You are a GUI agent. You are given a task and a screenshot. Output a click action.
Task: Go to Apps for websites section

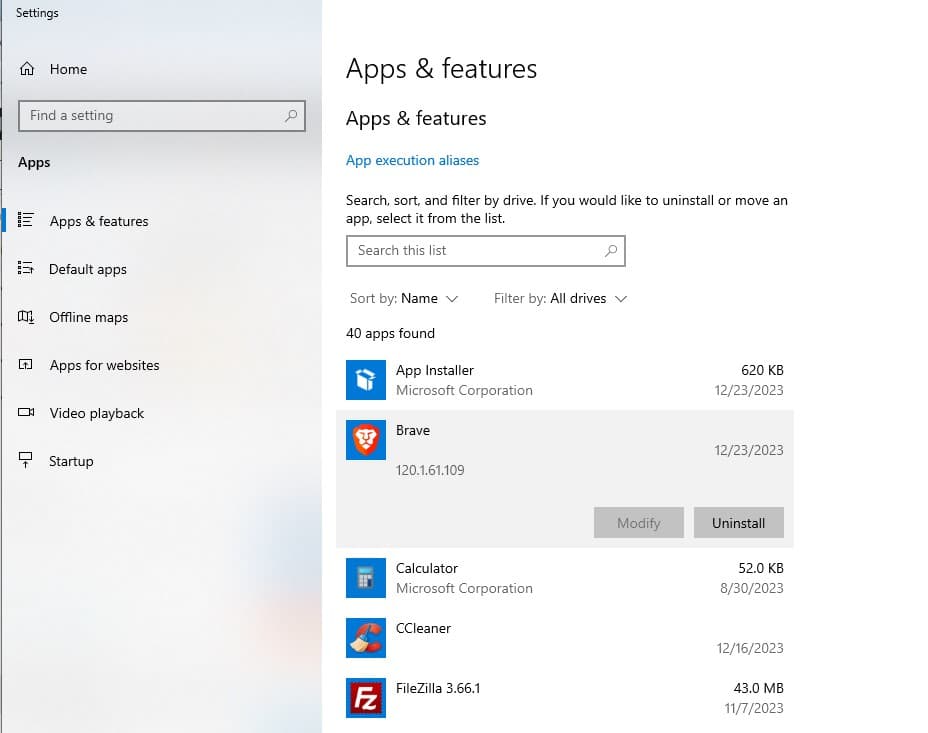pyautogui.click(x=104, y=365)
